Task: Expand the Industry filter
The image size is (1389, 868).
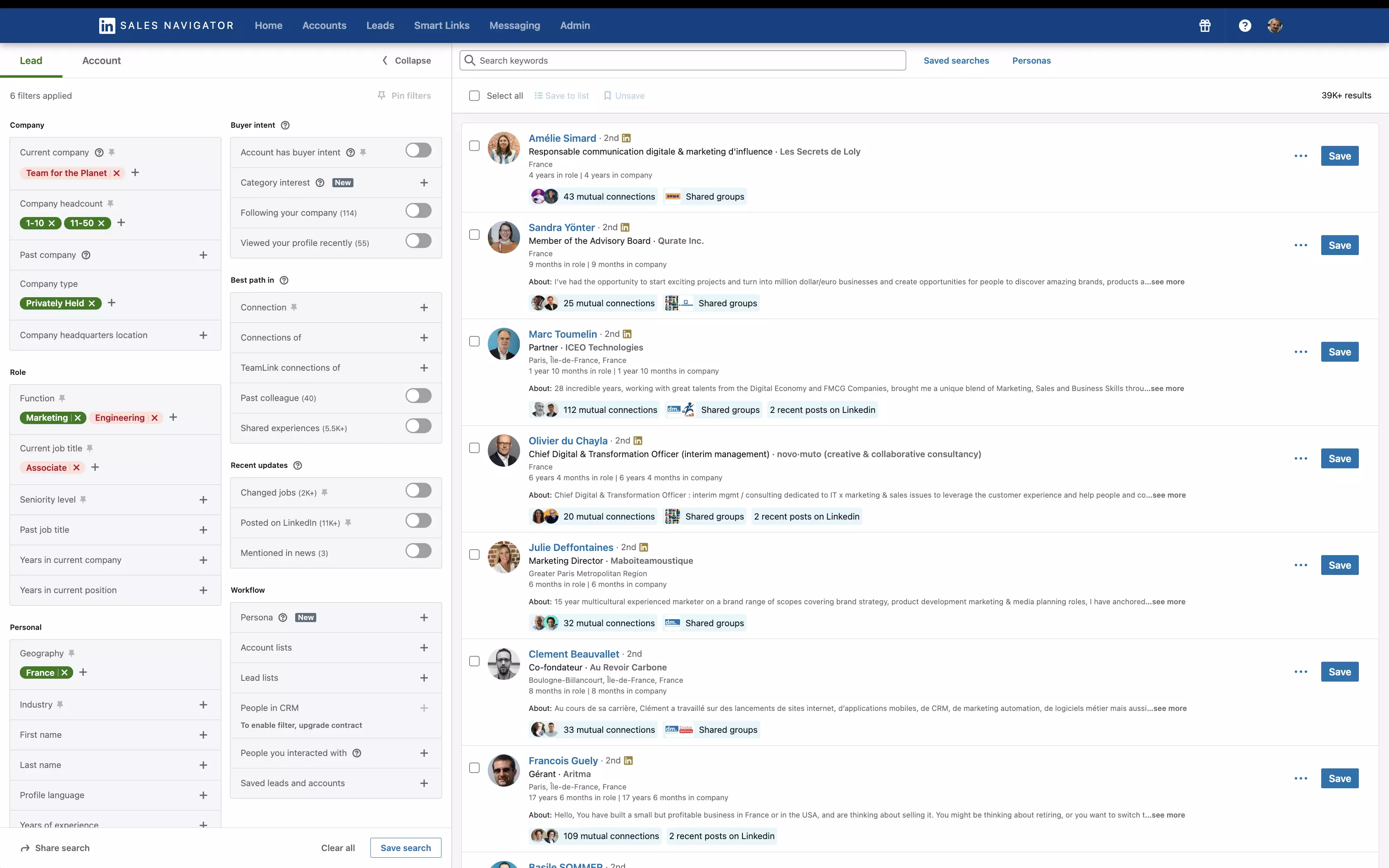Action: coord(203,705)
